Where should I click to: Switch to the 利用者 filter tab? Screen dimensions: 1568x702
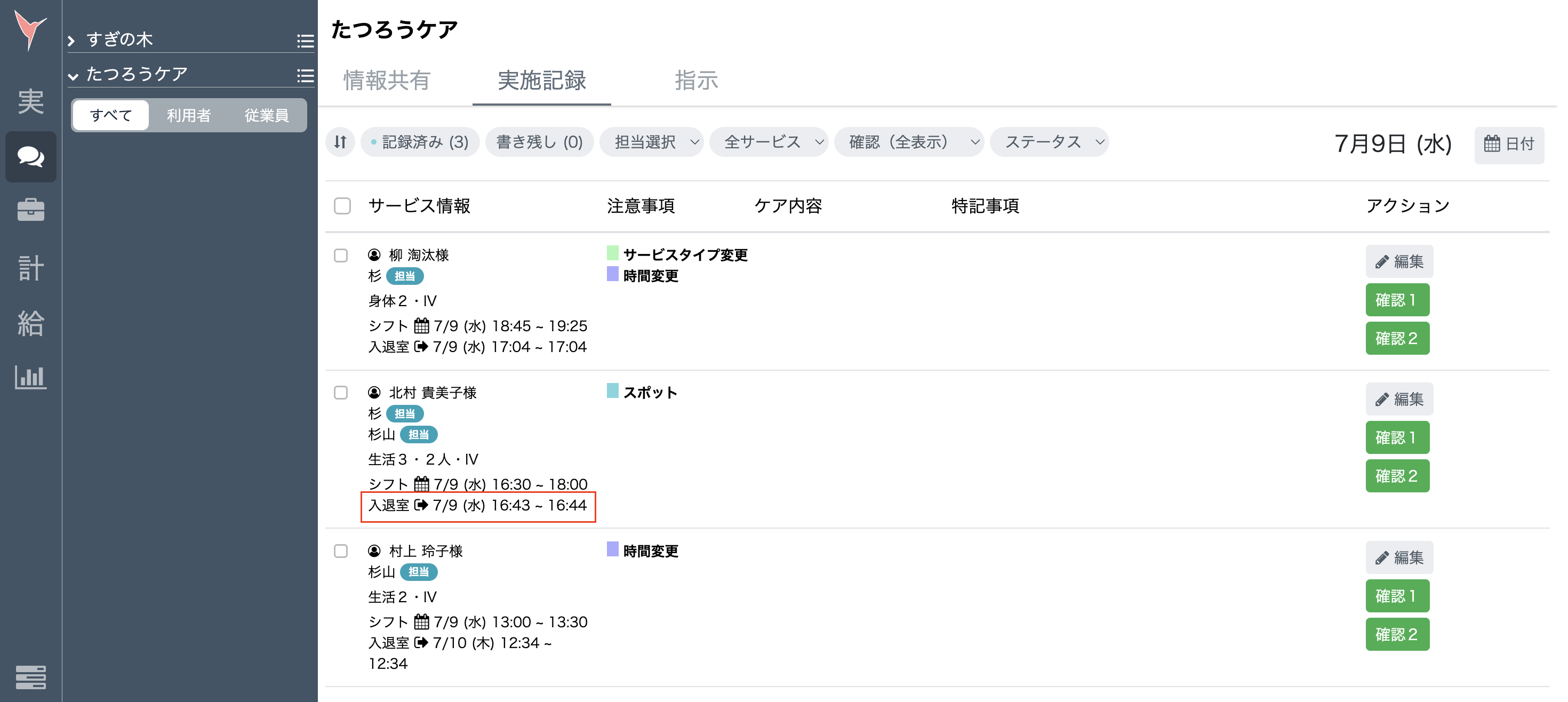188,115
